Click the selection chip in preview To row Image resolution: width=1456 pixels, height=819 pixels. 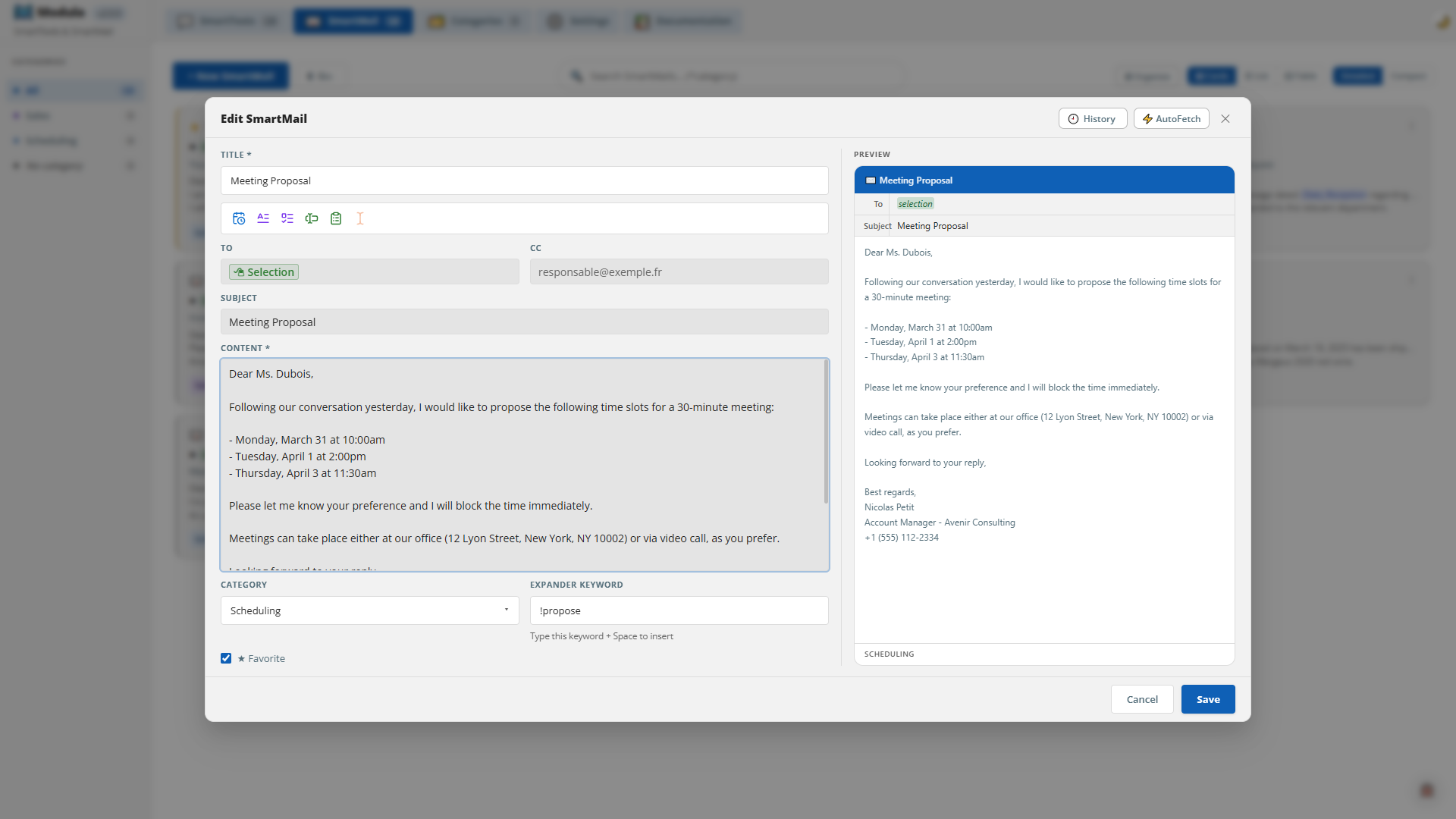[915, 204]
